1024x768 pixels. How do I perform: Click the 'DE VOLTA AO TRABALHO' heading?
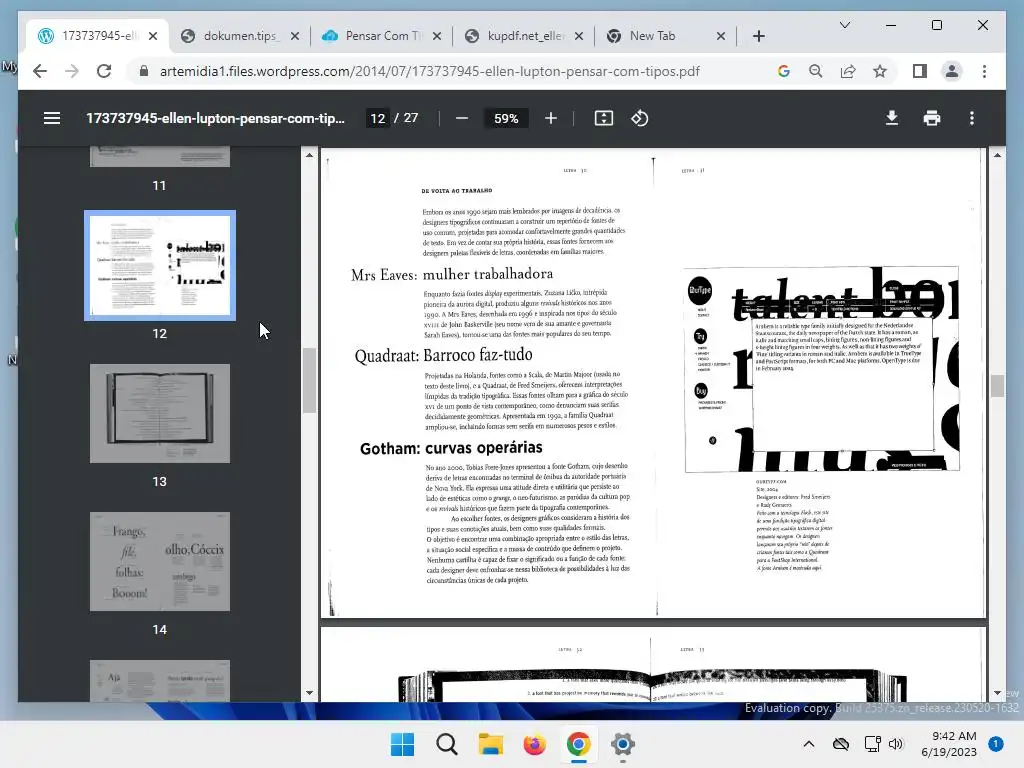coord(456,191)
